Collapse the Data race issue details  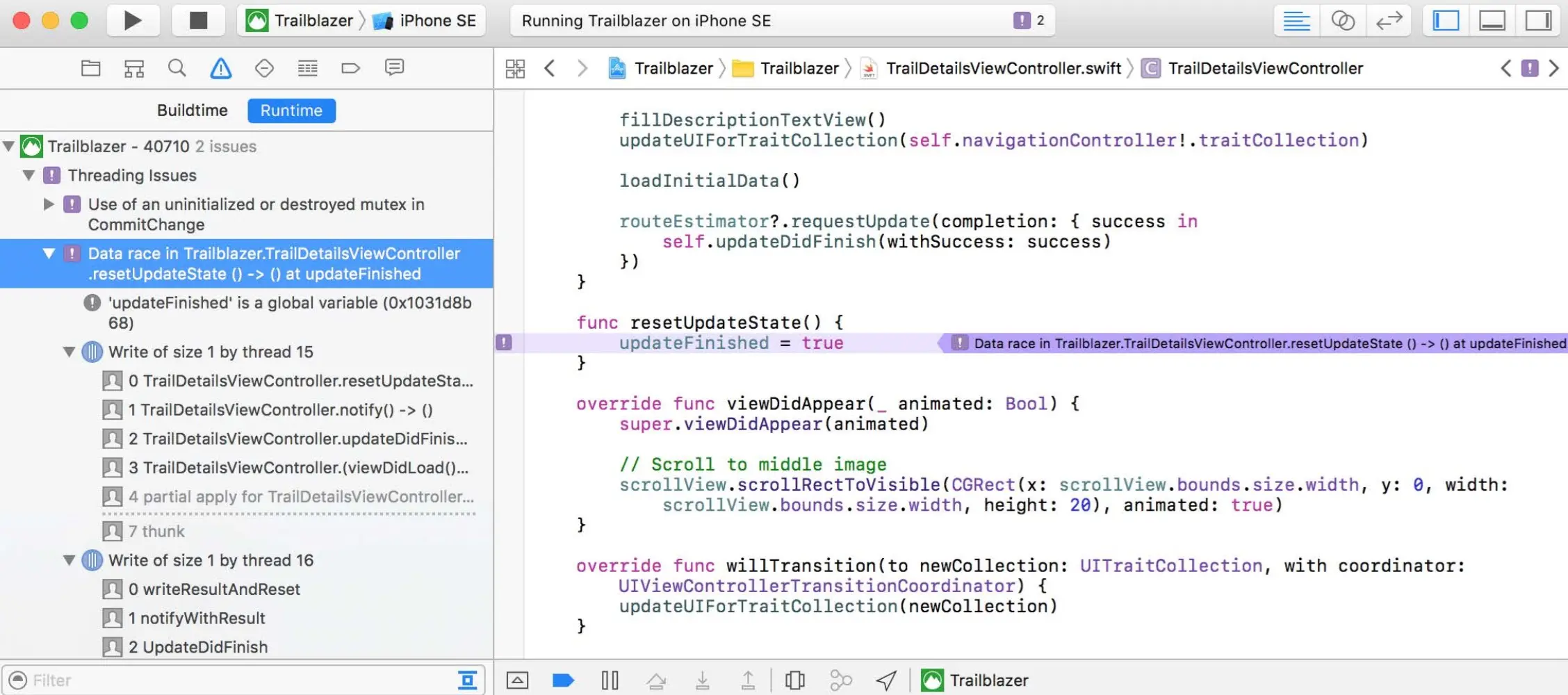coord(49,254)
